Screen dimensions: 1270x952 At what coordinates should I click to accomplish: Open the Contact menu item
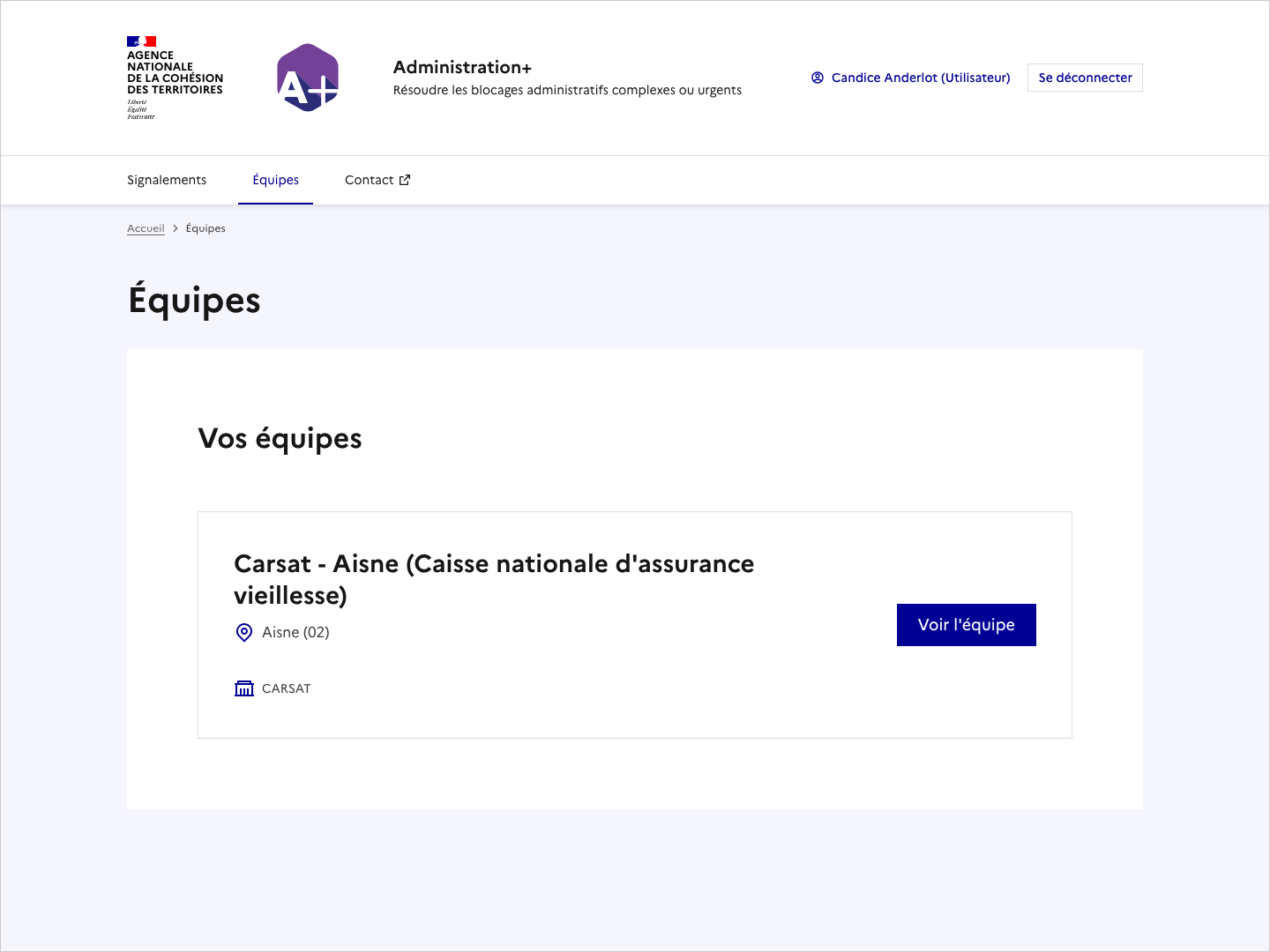(370, 180)
